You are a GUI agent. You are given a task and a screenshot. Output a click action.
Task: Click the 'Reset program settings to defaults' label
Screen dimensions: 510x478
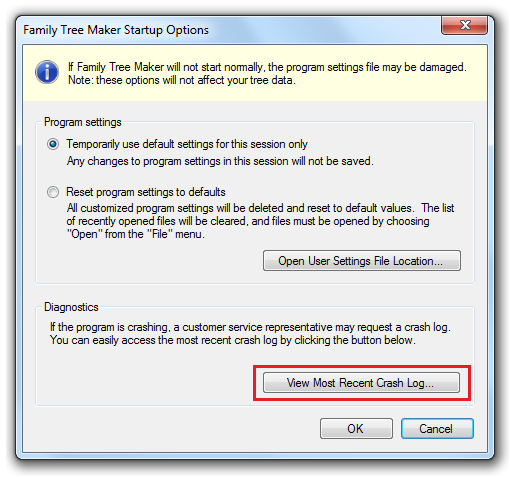click(146, 192)
